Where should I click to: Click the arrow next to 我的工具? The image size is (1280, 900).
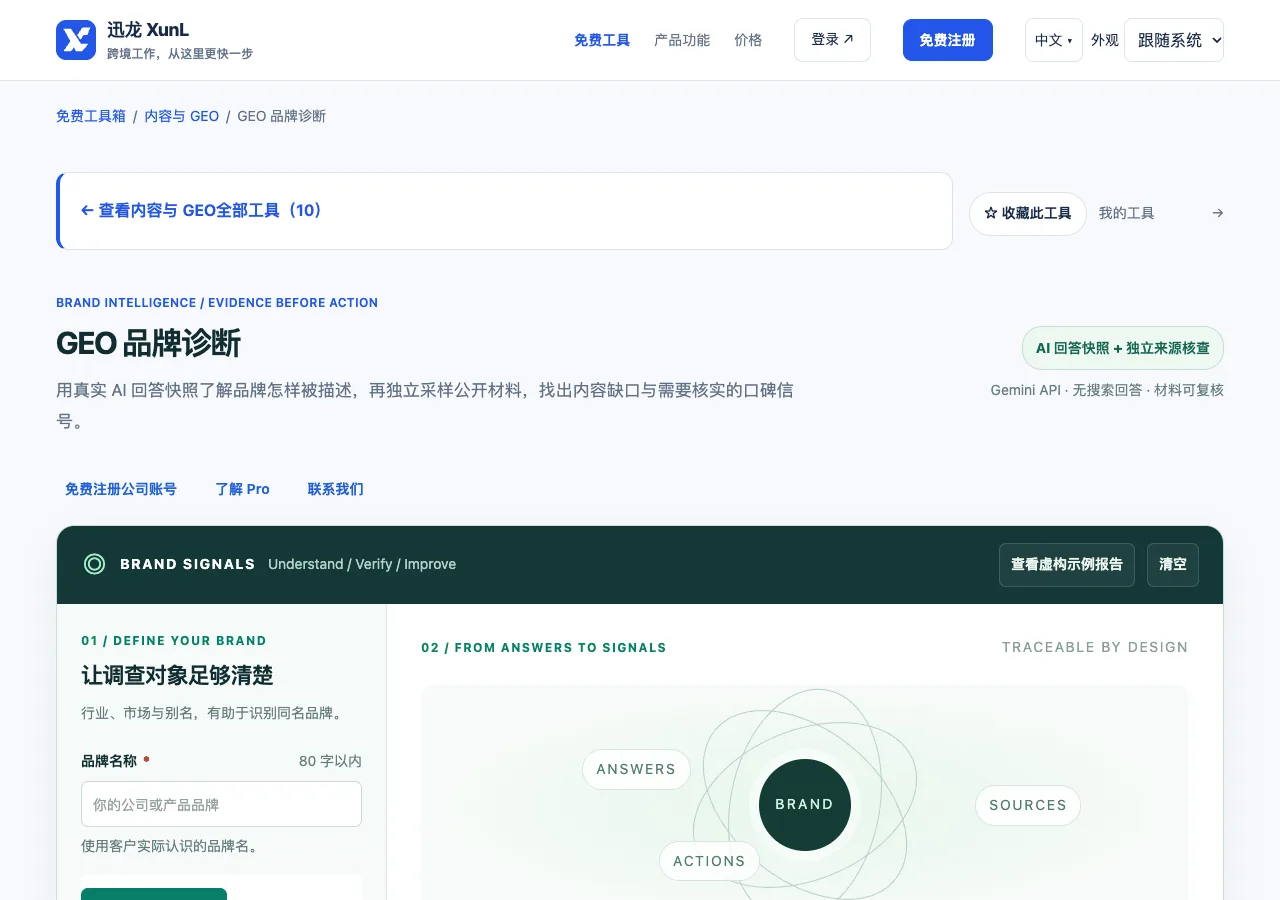(x=1217, y=213)
